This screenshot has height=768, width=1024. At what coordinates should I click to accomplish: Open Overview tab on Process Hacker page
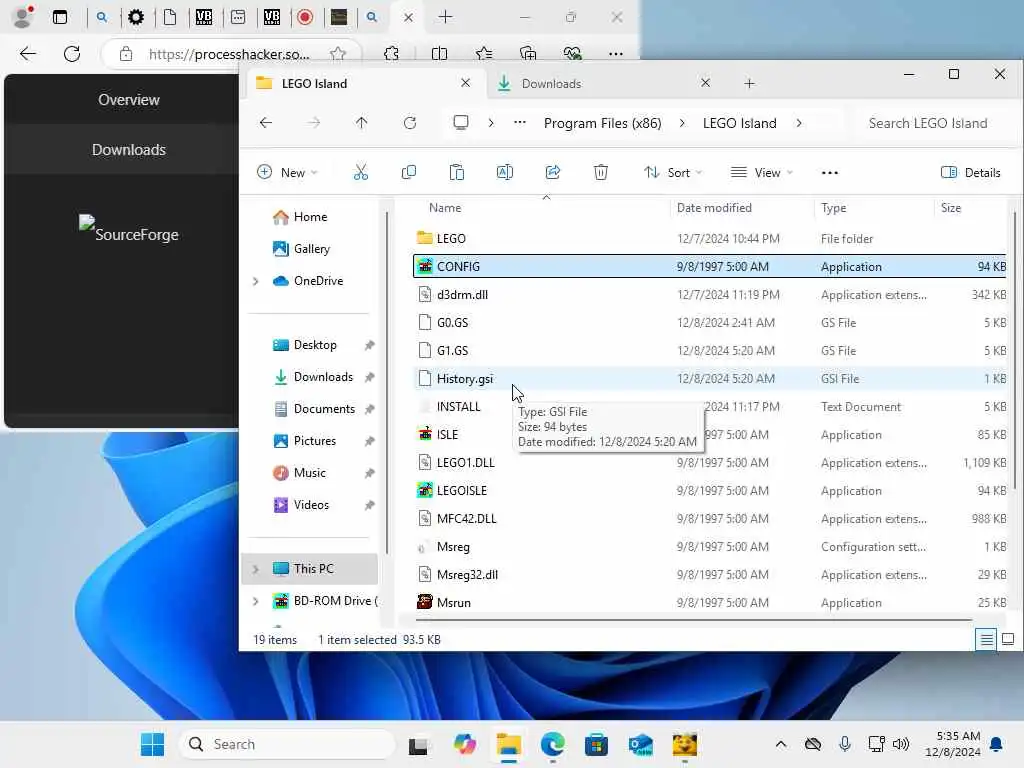(129, 100)
